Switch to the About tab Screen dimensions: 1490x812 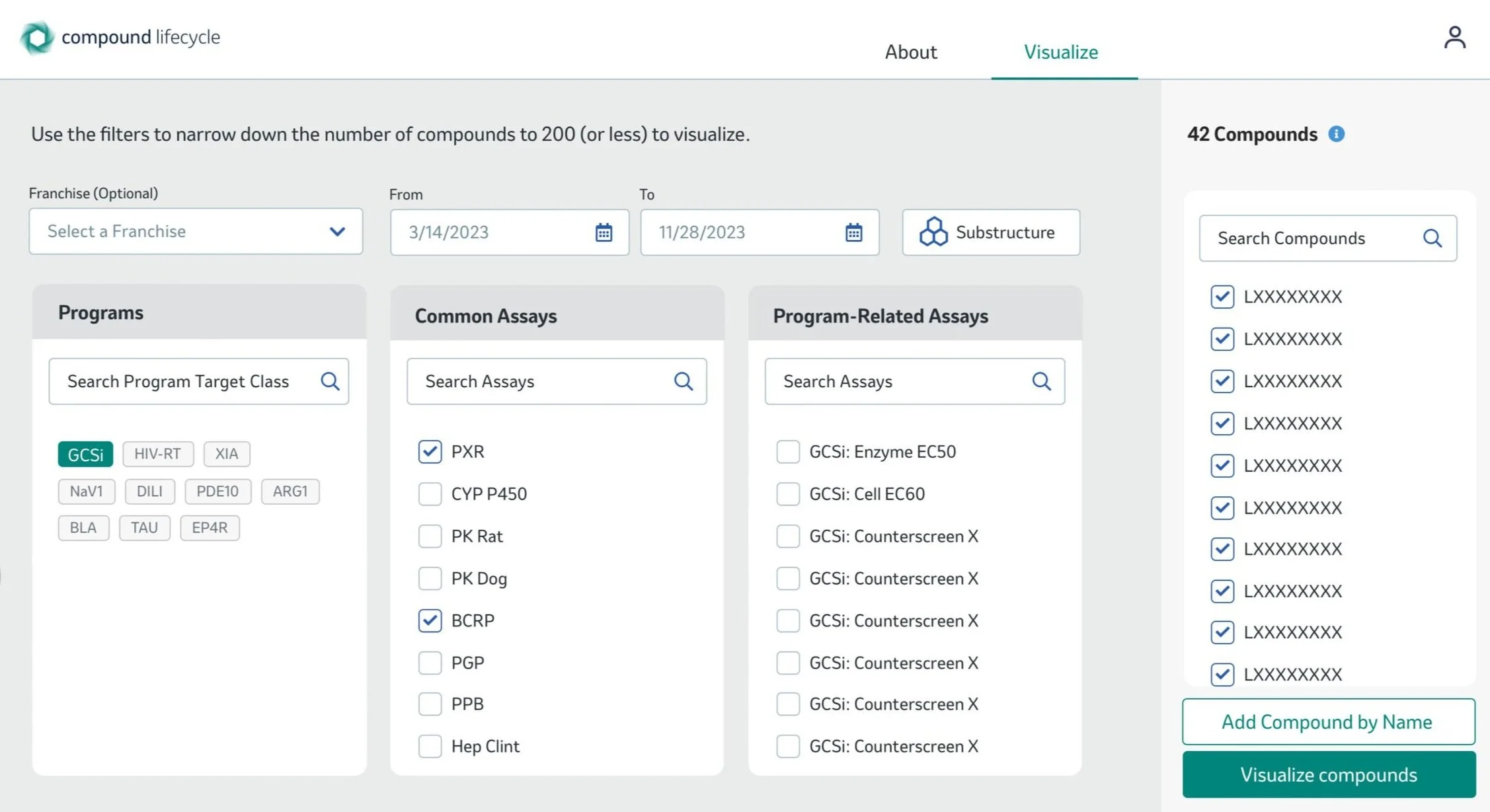click(911, 52)
